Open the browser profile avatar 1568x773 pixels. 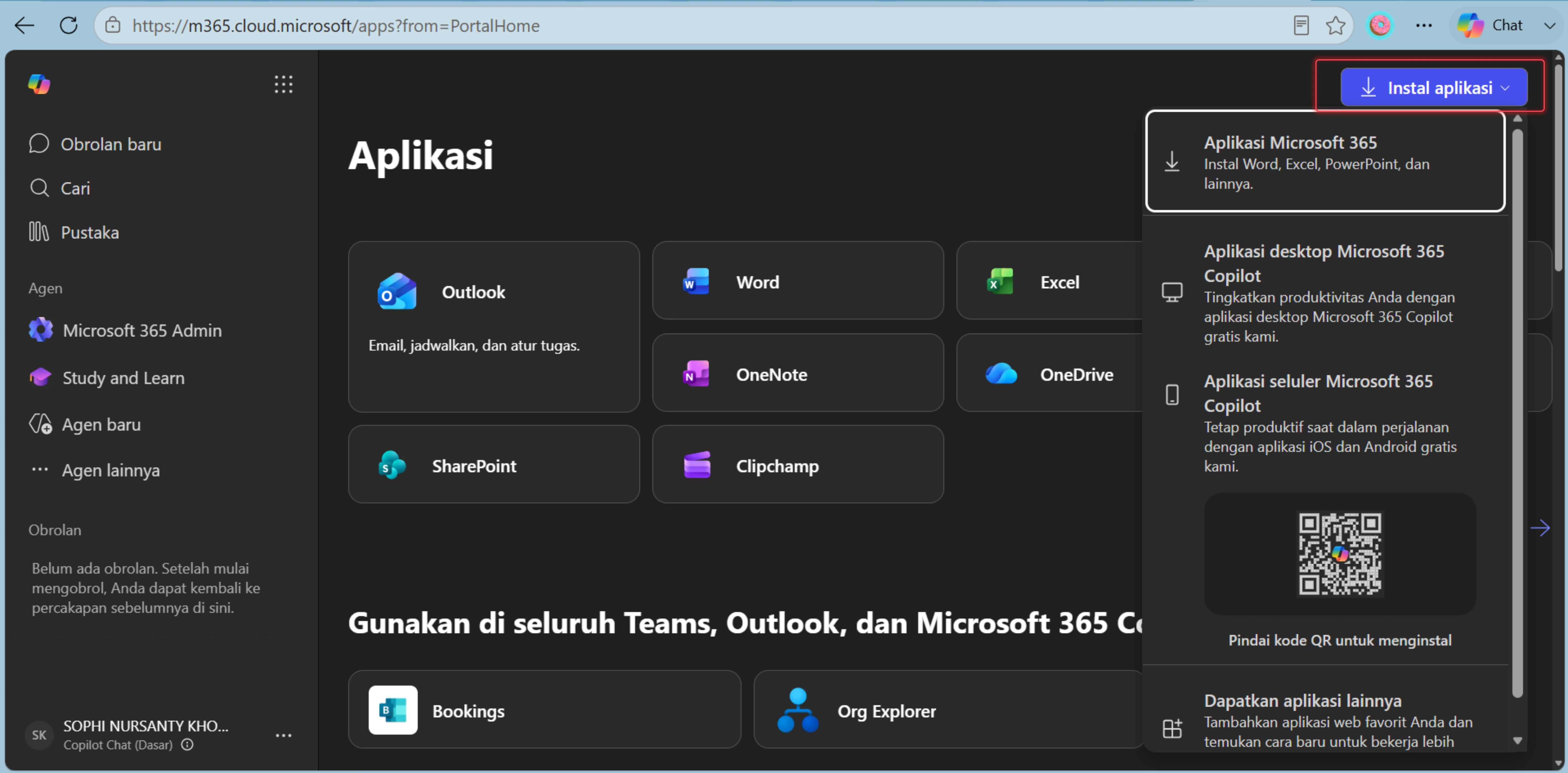pos(1380,26)
